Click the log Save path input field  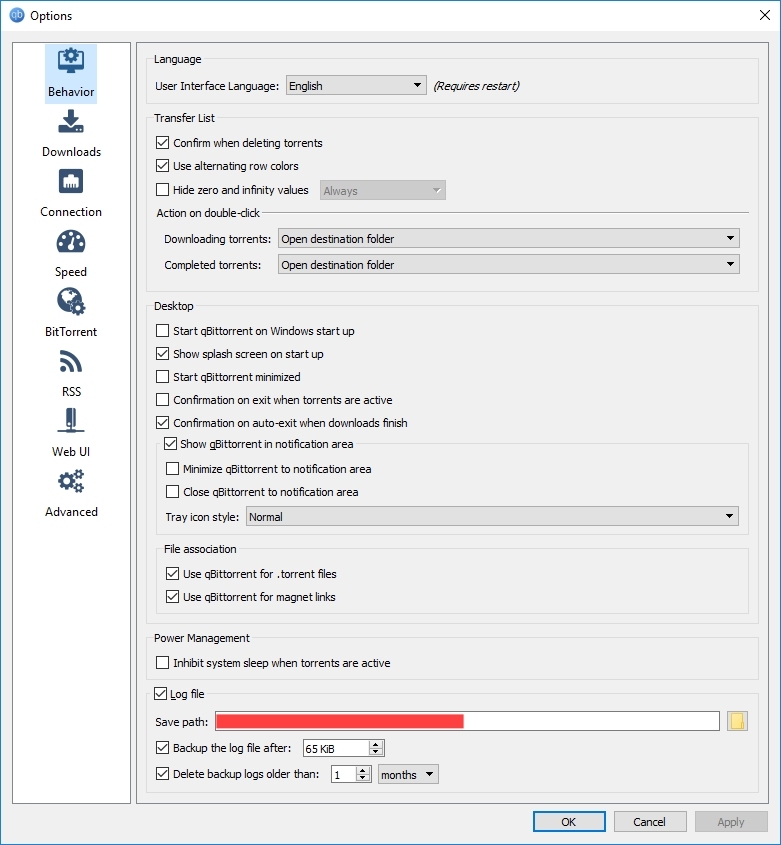[467, 721]
